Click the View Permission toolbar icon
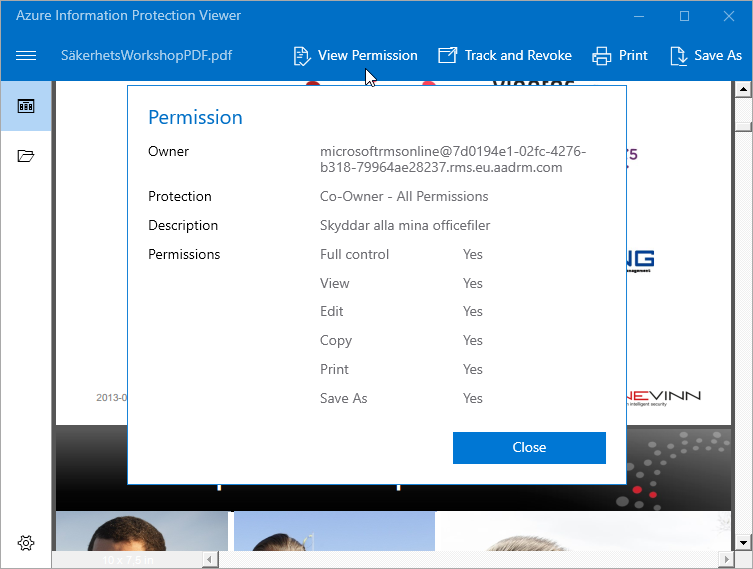The height and width of the screenshot is (569, 753). click(x=302, y=55)
